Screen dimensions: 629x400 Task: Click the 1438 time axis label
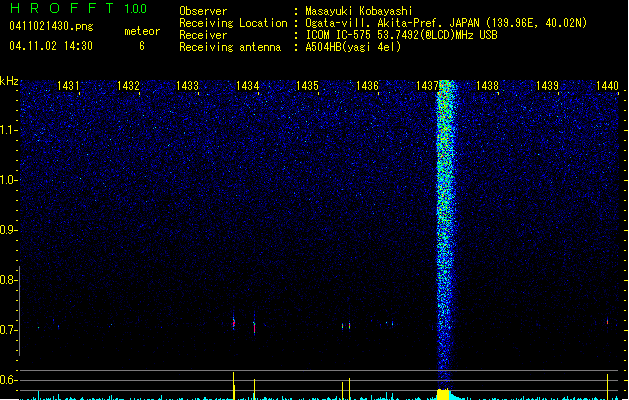[x=487, y=86]
